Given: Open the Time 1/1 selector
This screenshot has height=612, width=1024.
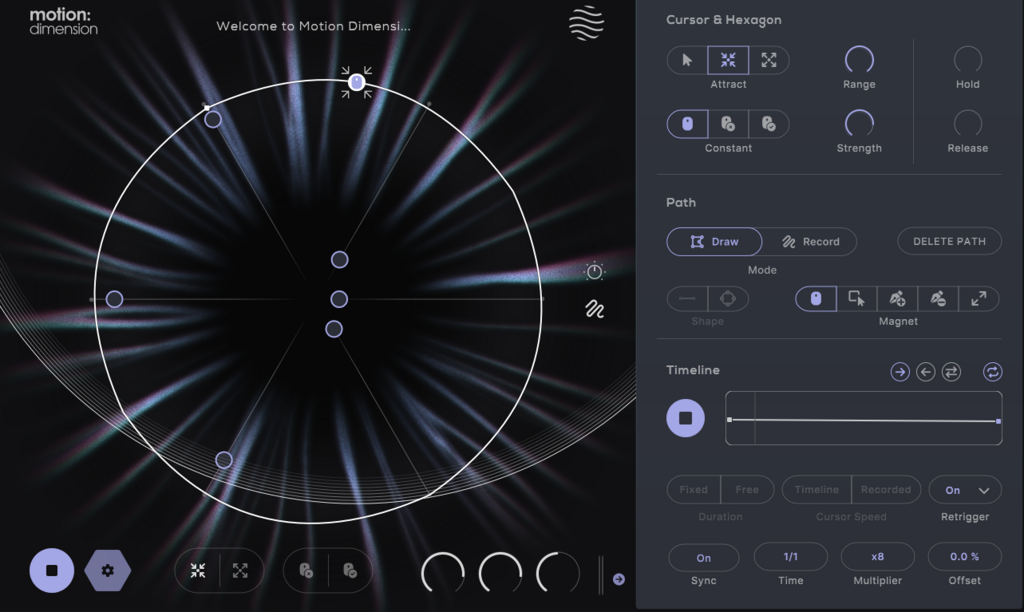Looking at the screenshot, I should point(791,557).
